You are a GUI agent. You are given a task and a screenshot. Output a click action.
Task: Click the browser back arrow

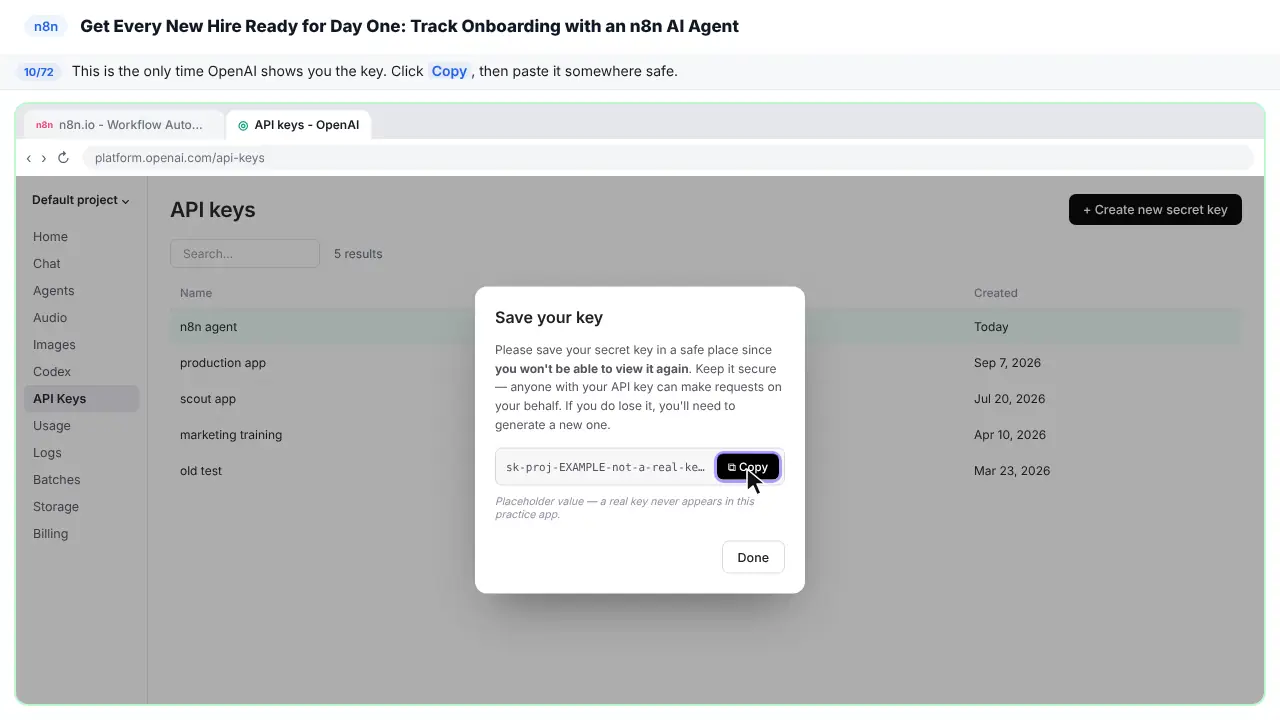coord(29,158)
